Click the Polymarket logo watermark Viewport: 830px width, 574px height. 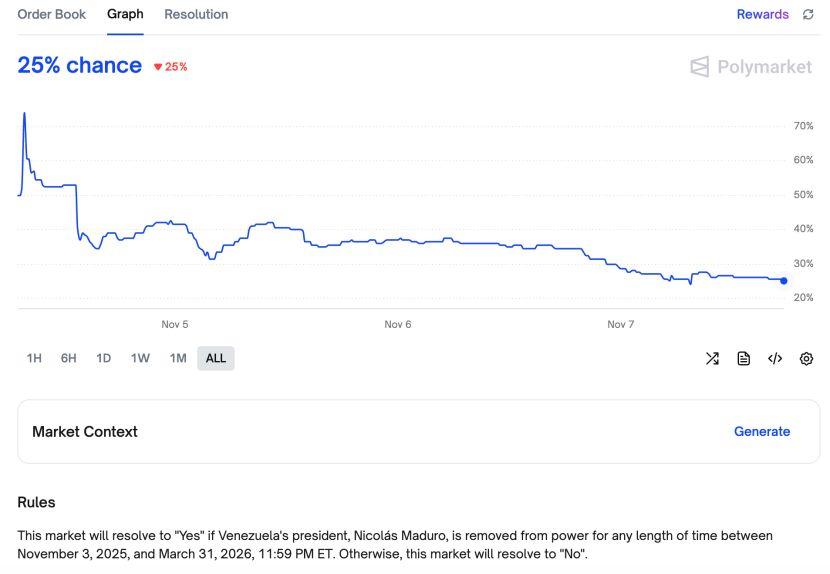point(751,67)
